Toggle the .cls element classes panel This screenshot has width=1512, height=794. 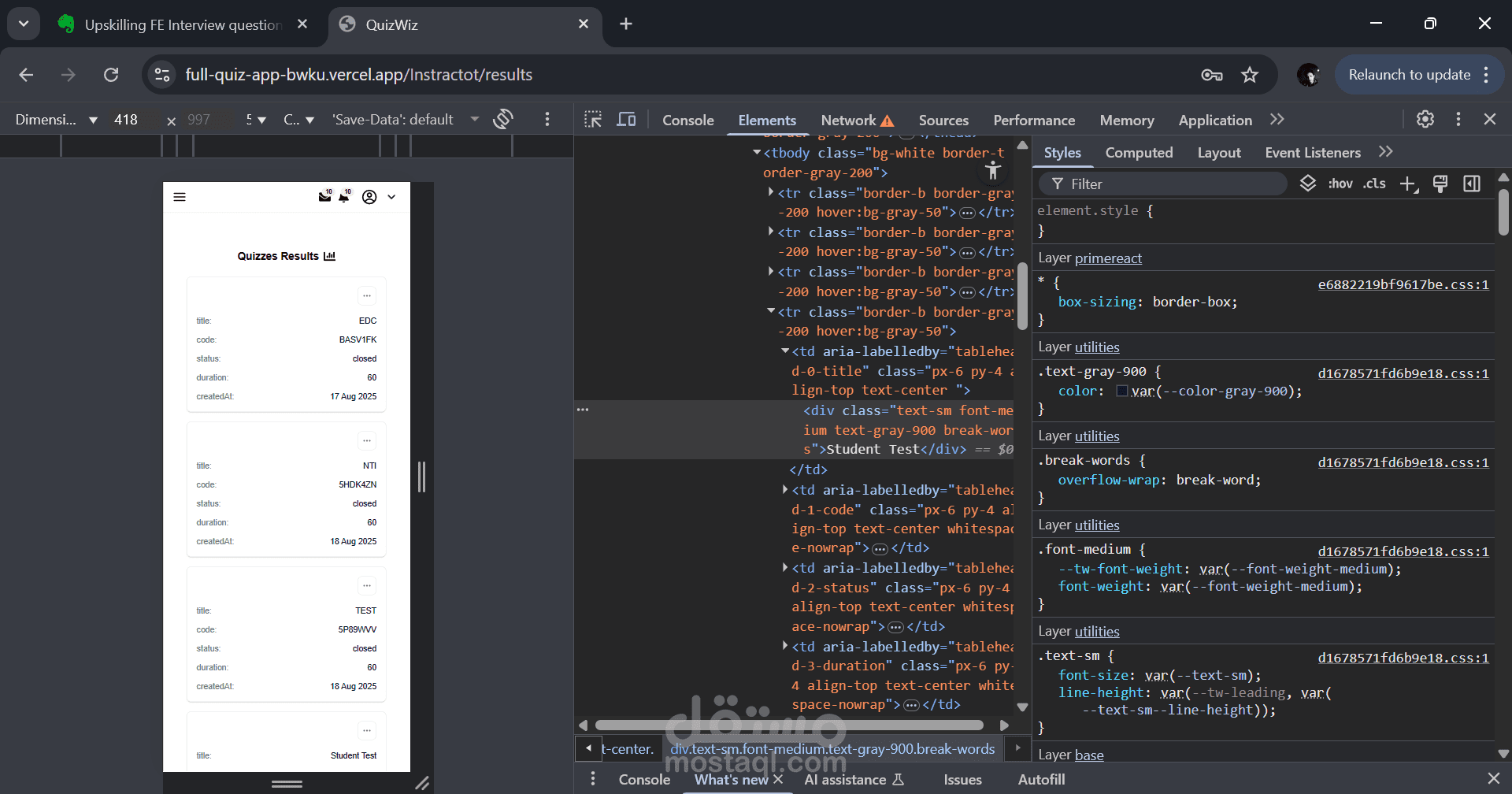tap(1375, 184)
